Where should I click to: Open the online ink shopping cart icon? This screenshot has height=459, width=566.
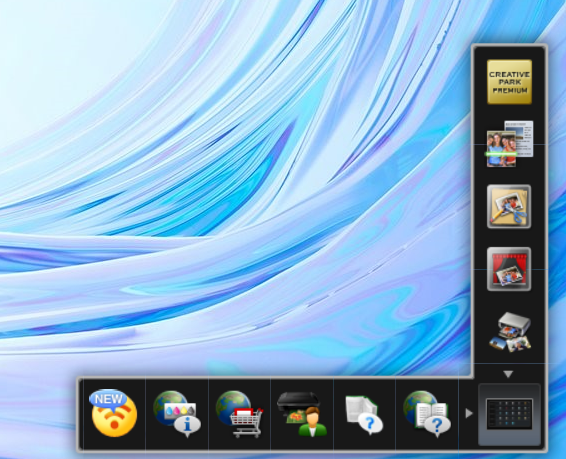(x=239, y=414)
